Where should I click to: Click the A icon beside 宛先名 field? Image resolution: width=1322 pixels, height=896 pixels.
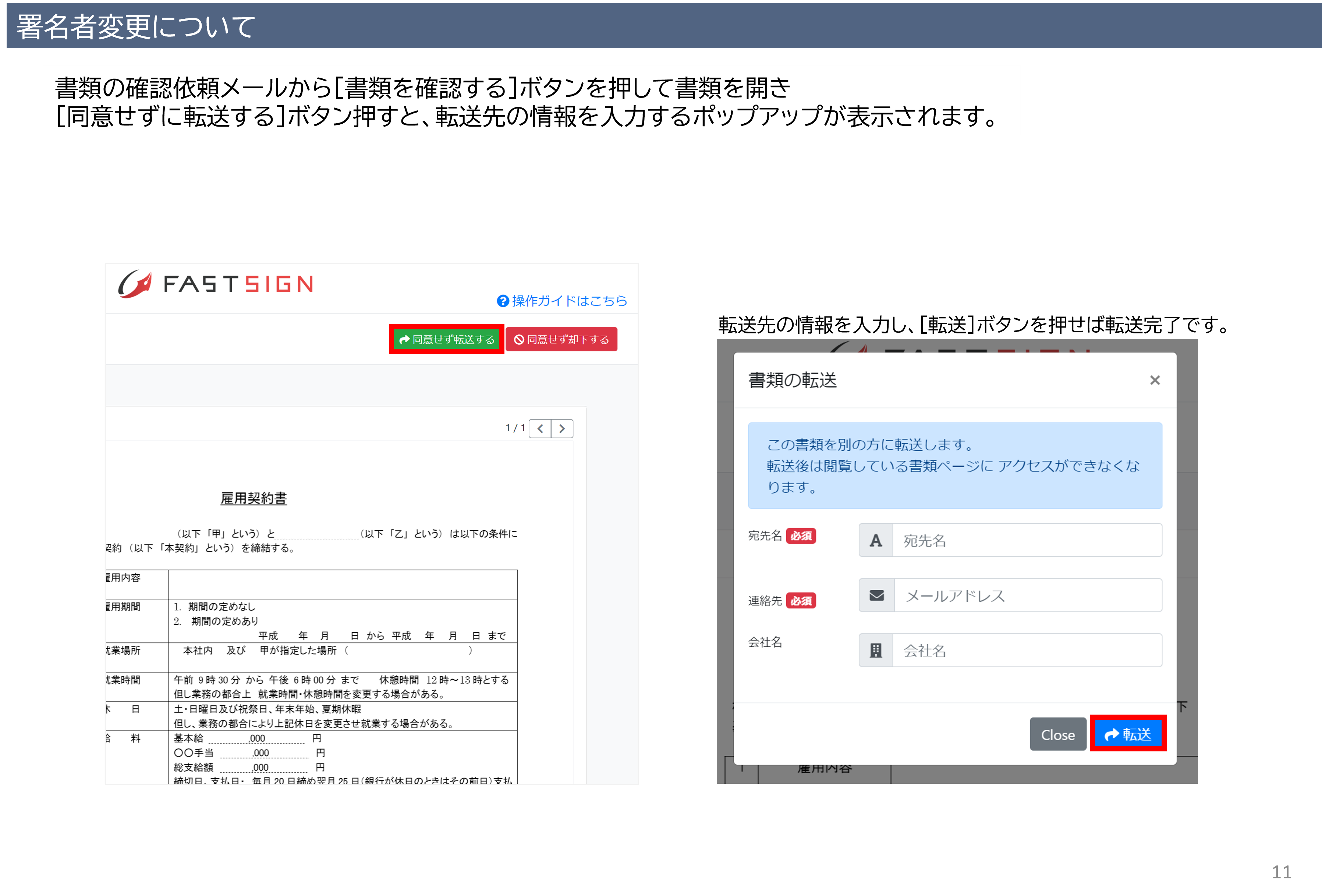[876, 541]
